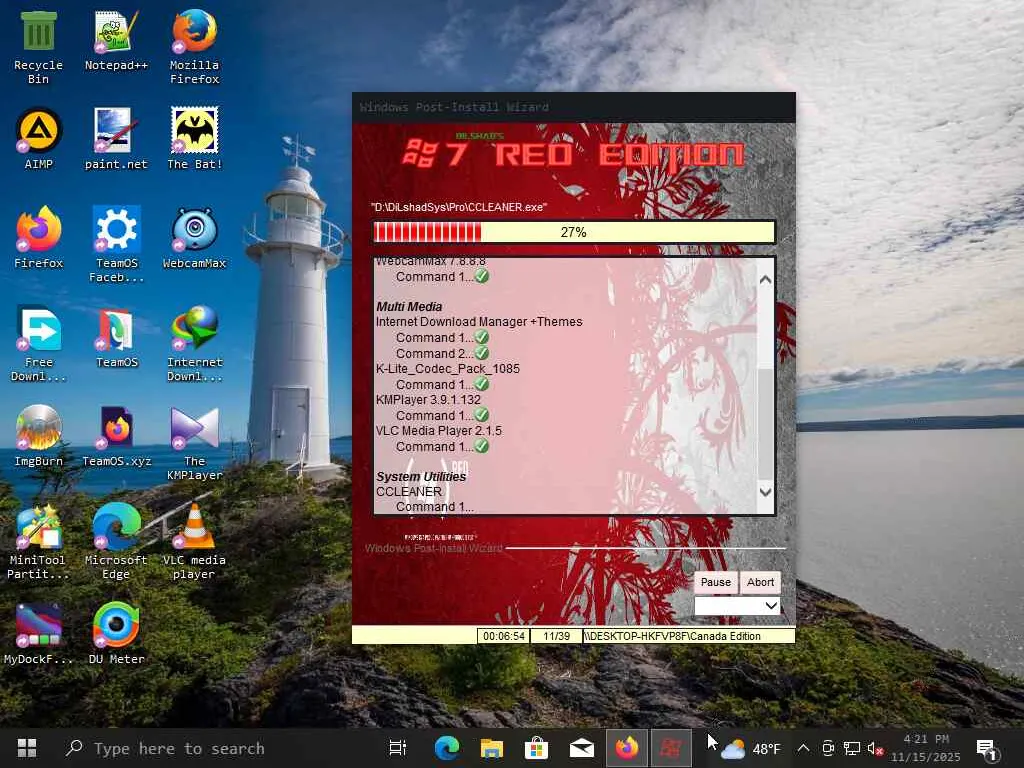Click the Firefox desktop shortcut

coord(39,238)
